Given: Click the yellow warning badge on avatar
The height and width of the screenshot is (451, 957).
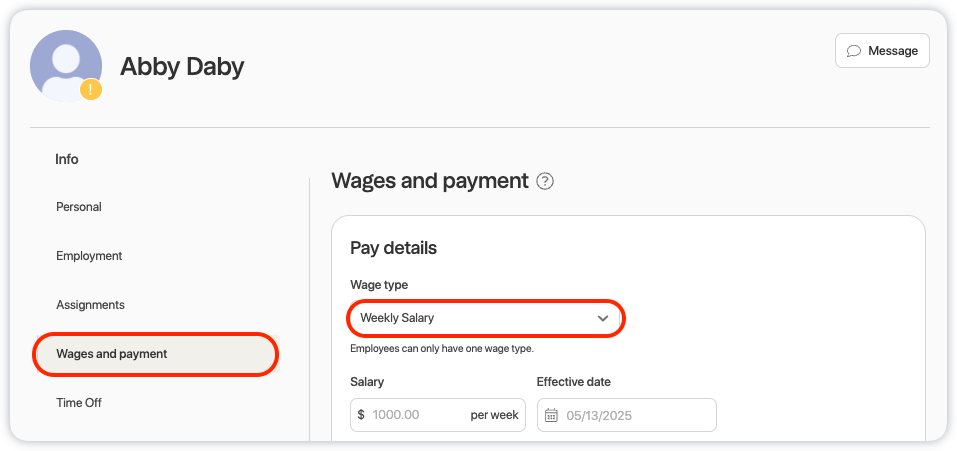Looking at the screenshot, I should tap(91, 90).
